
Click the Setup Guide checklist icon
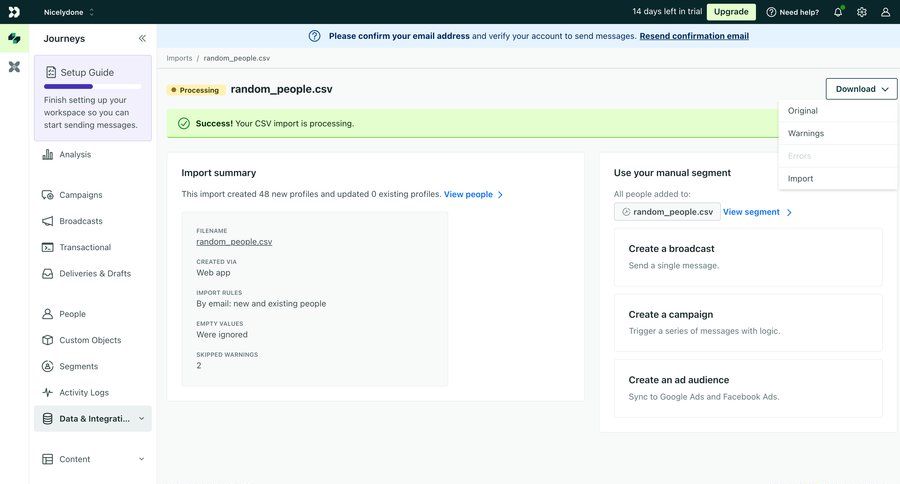pos(51,72)
